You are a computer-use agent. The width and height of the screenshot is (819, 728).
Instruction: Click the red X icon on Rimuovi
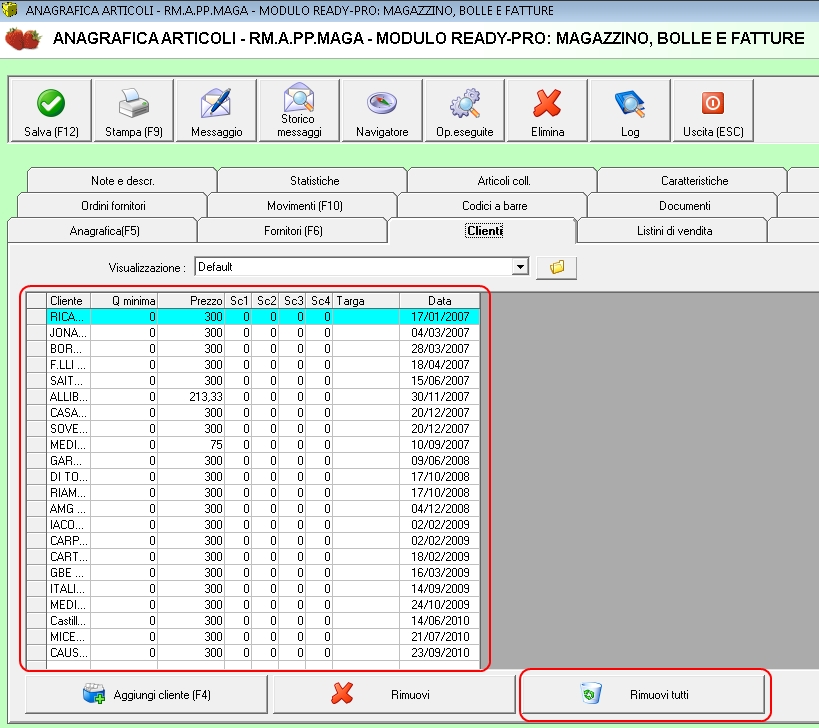(x=342, y=694)
